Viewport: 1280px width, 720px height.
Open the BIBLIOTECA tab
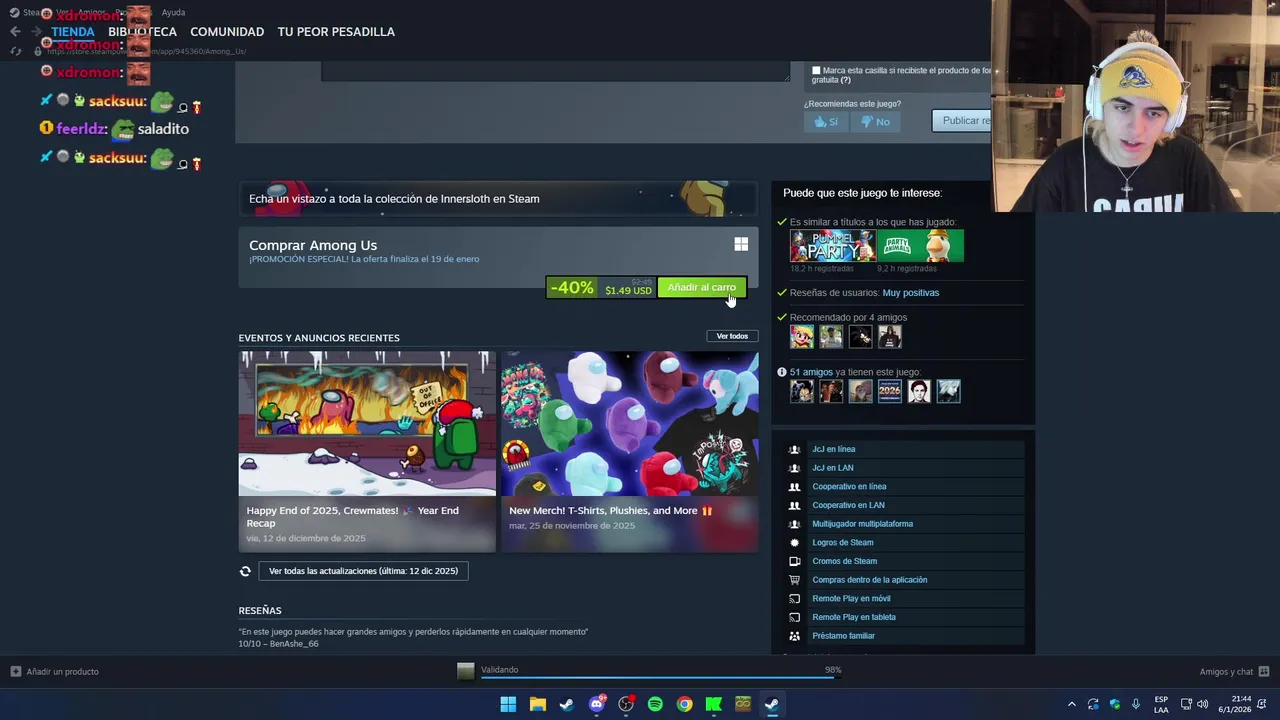click(142, 32)
